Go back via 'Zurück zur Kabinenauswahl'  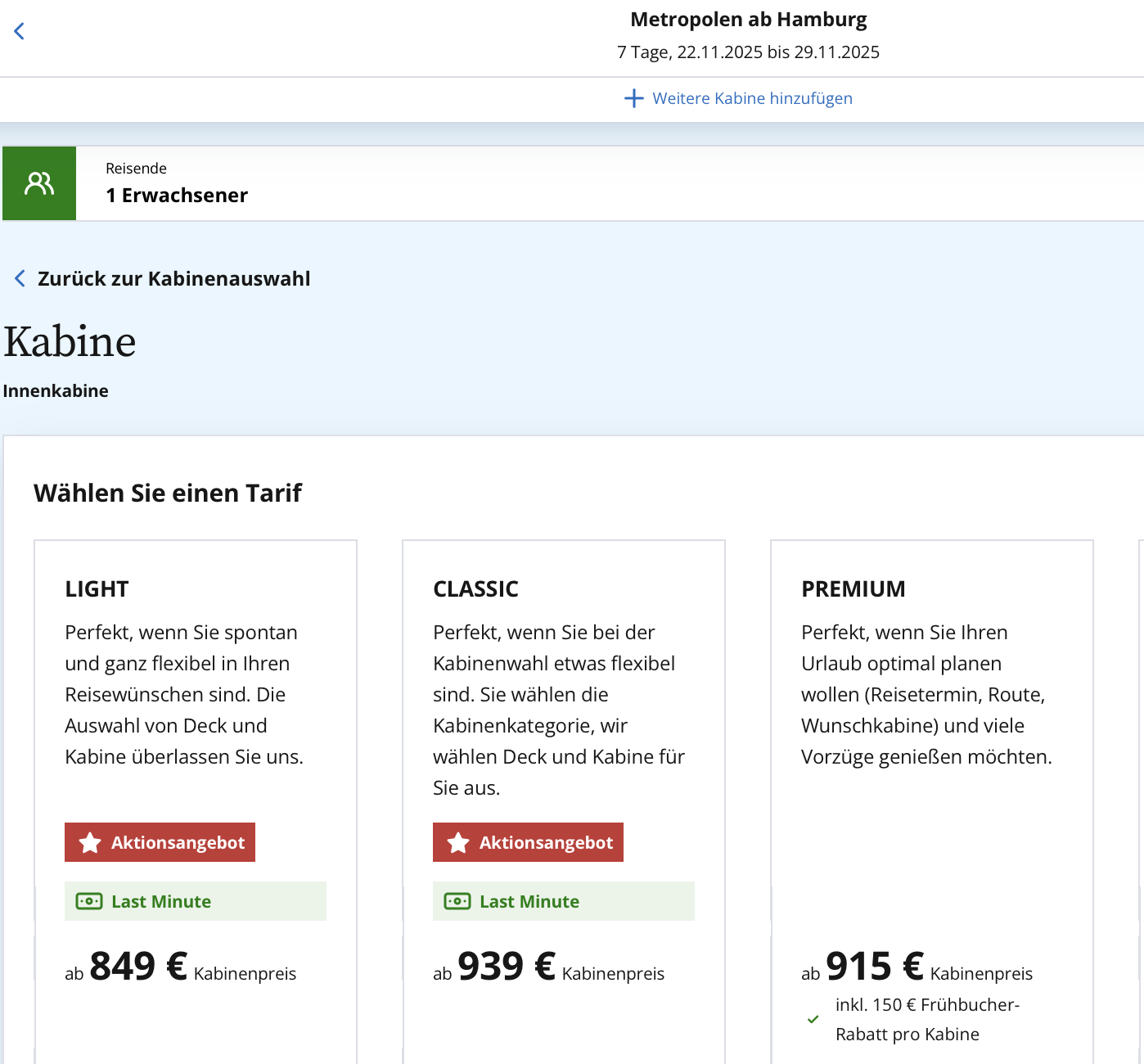click(173, 278)
